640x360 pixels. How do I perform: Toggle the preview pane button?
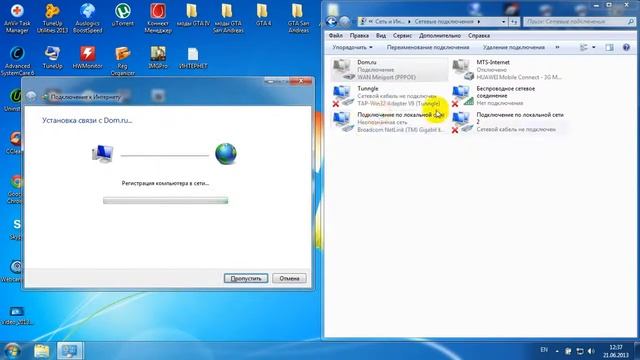609,48
